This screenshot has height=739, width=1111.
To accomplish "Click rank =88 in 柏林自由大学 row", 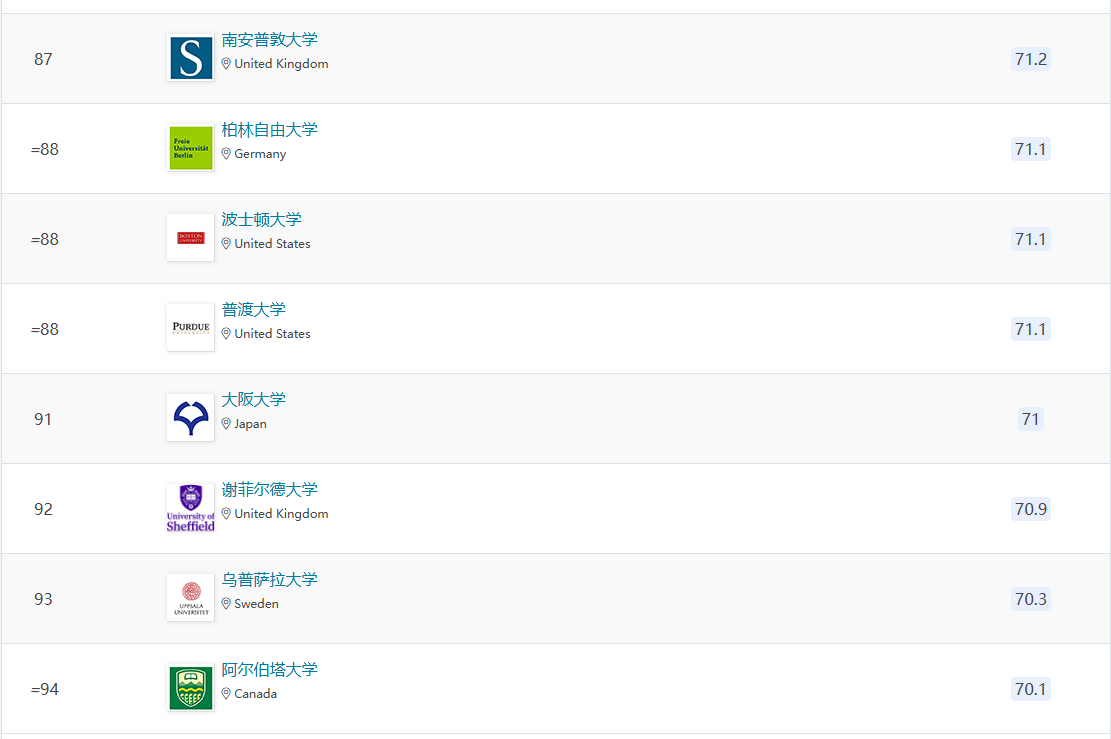I will (x=45, y=149).
